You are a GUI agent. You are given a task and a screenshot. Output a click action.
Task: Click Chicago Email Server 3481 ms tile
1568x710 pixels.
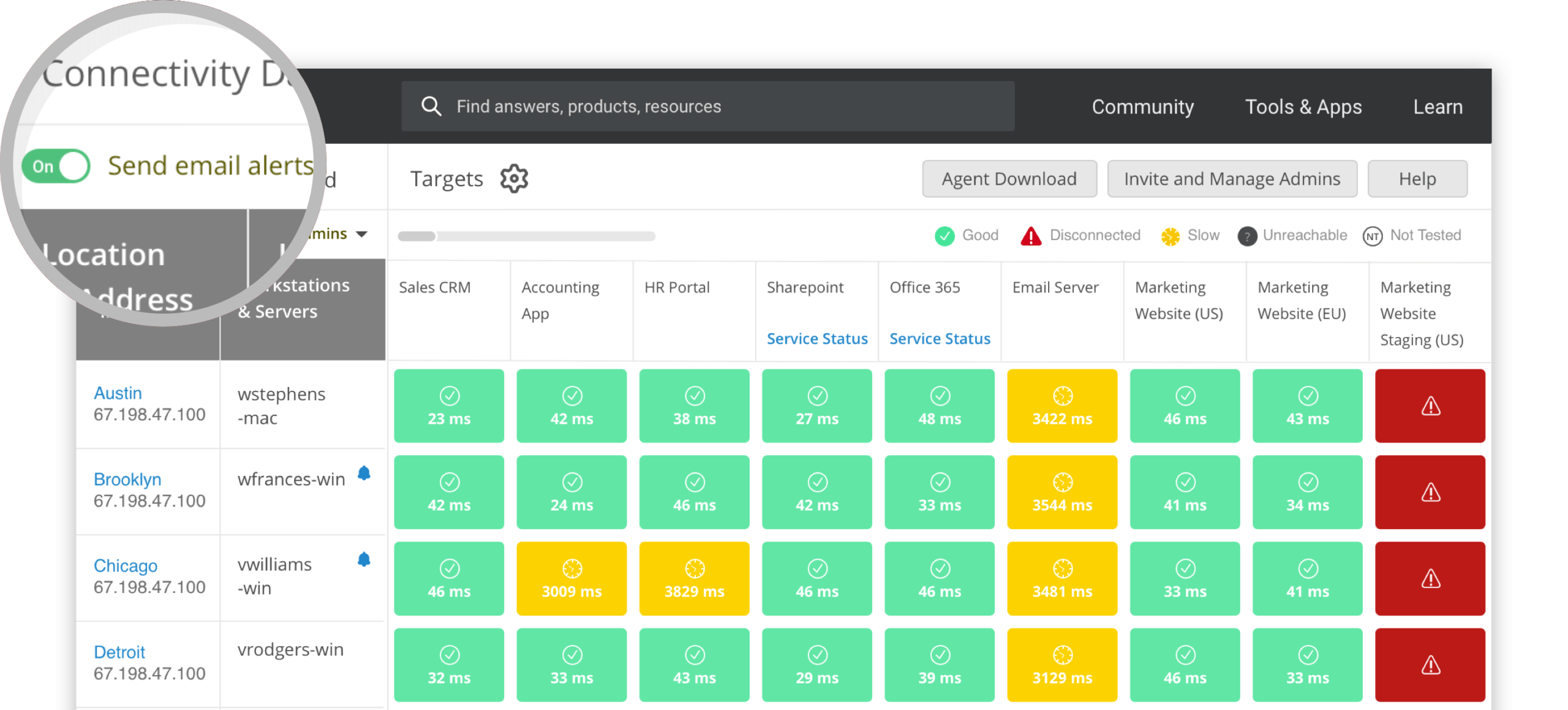coord(1062,578)
